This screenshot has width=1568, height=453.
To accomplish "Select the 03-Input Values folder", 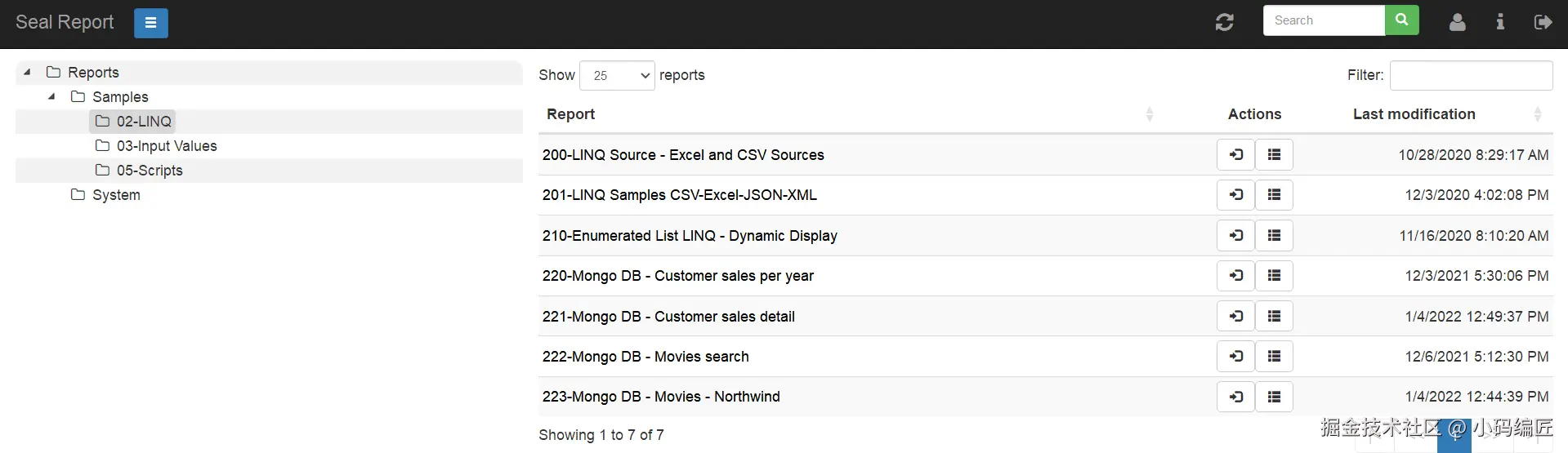I will (166, 146).
